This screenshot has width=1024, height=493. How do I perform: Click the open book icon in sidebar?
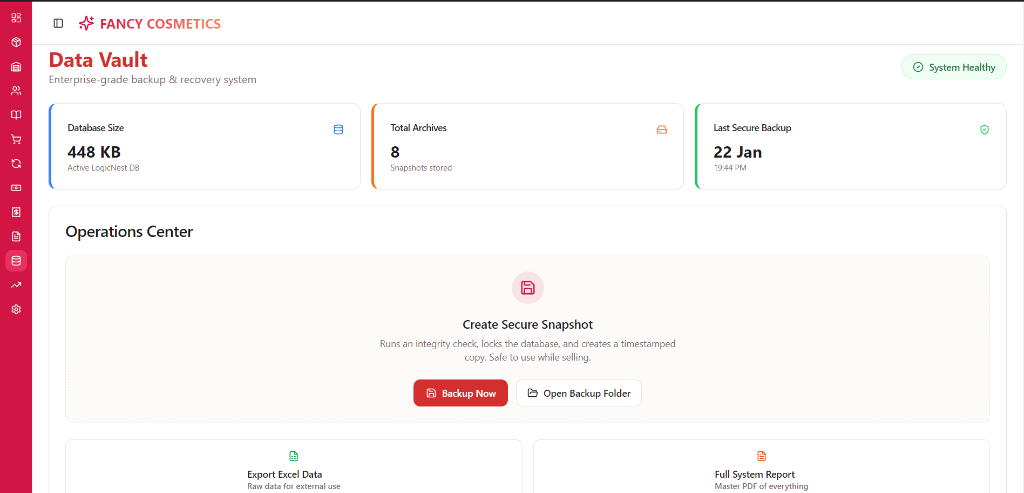click(16, 115)
